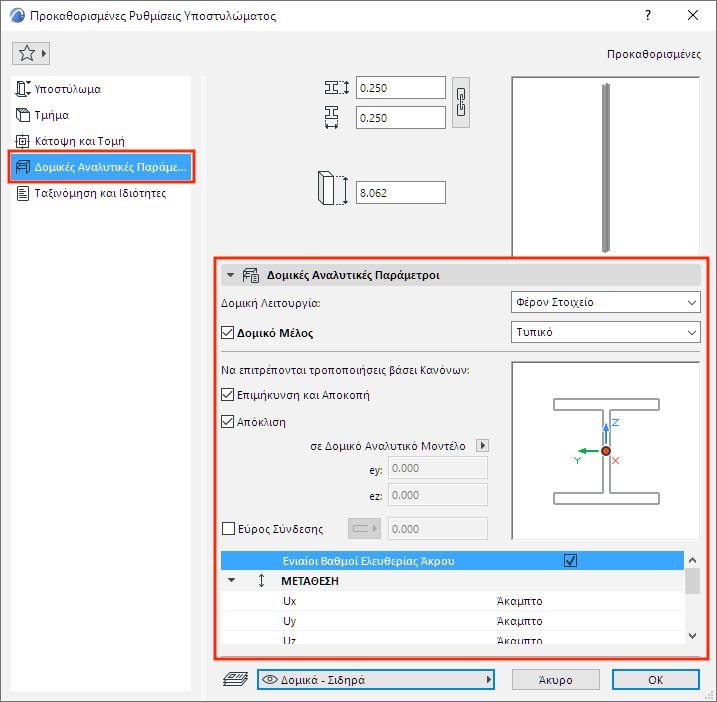Click the profile width dimension icon
Screen dimensions: 717x702
pos(332,118)
